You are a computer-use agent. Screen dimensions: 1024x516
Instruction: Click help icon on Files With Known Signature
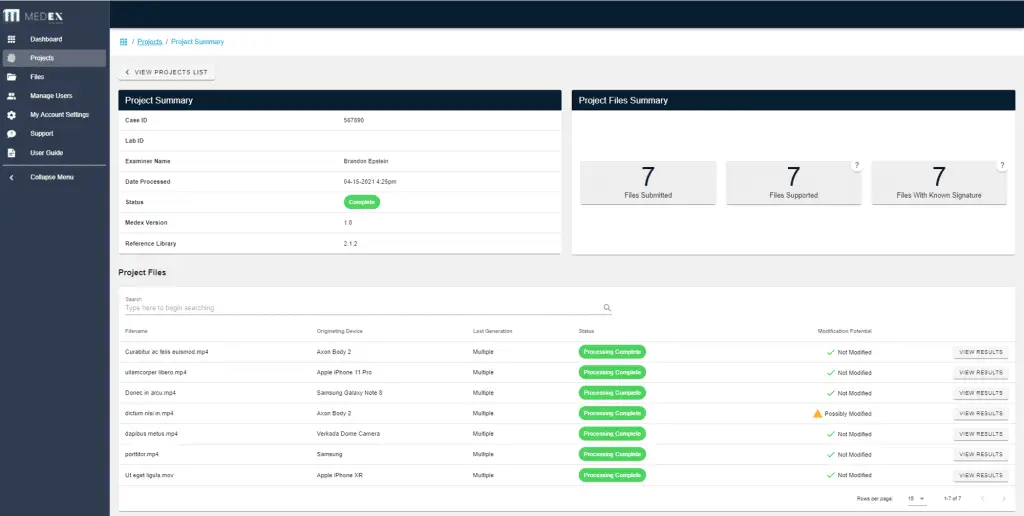tap(1002, 166)
